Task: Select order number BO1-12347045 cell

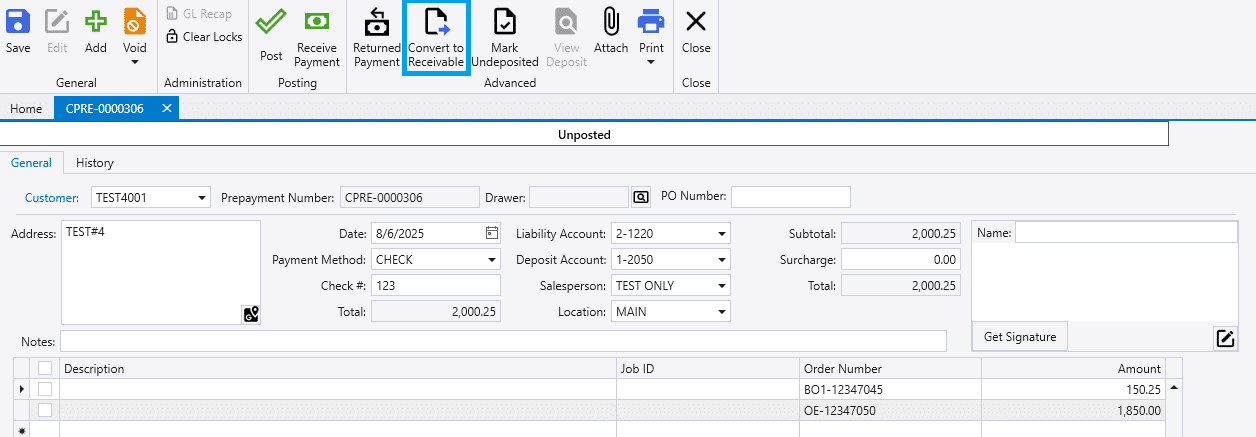Action: [x=890, y=389]
